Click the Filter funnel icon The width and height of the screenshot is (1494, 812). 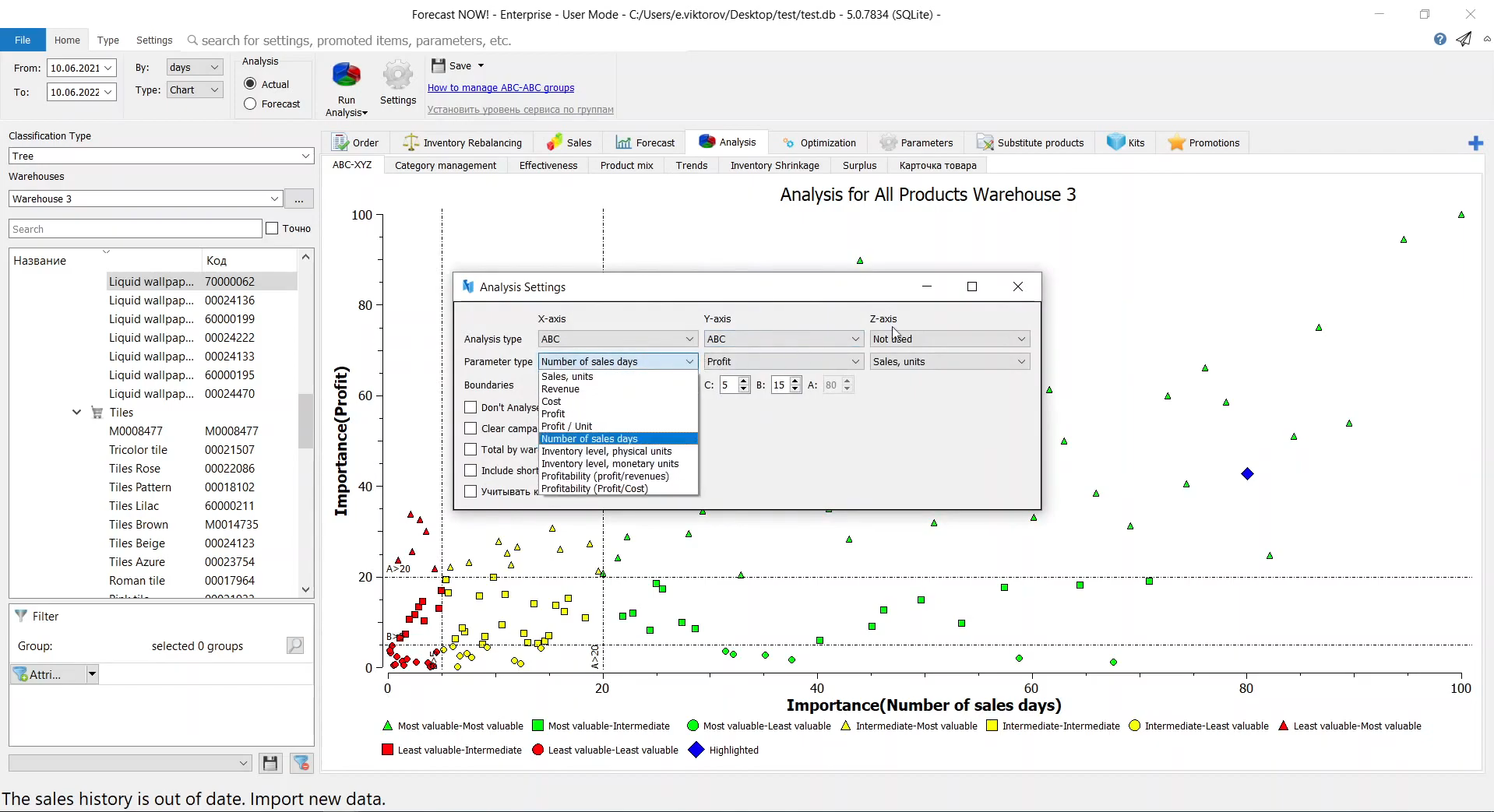click(x=21, y=616)
